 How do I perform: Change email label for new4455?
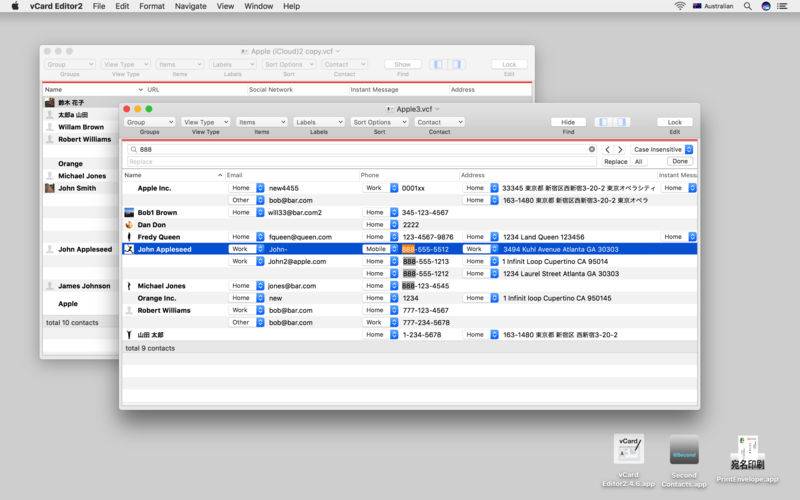pyautogui.click(x=246, y=188)
